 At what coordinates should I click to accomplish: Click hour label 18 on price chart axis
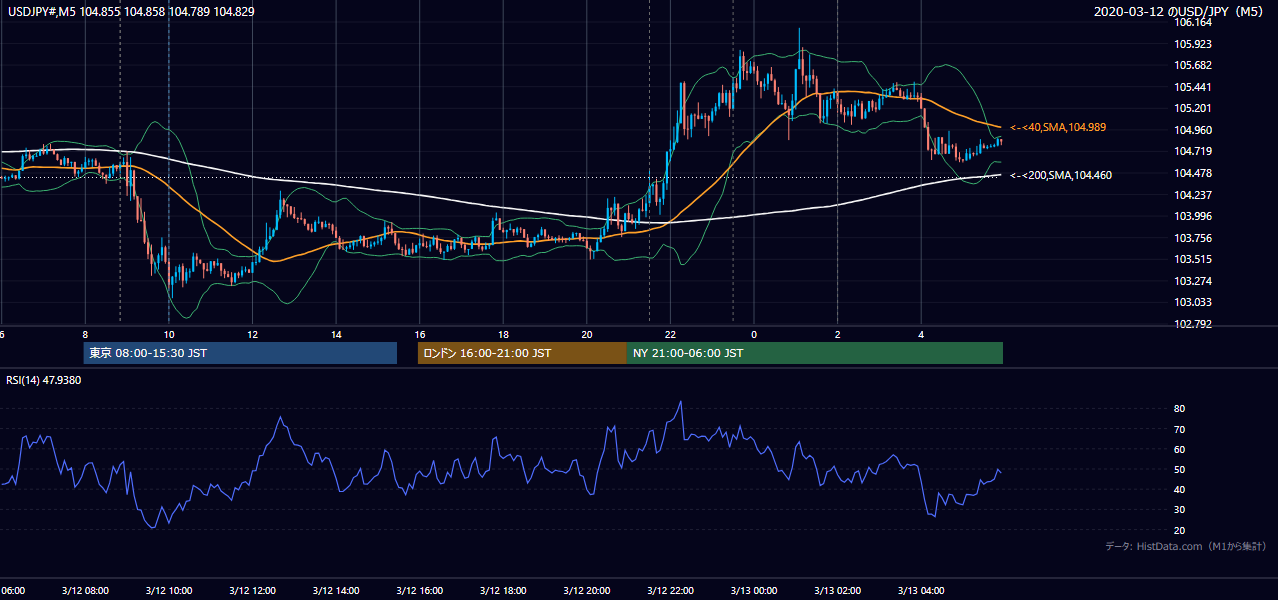503,334
